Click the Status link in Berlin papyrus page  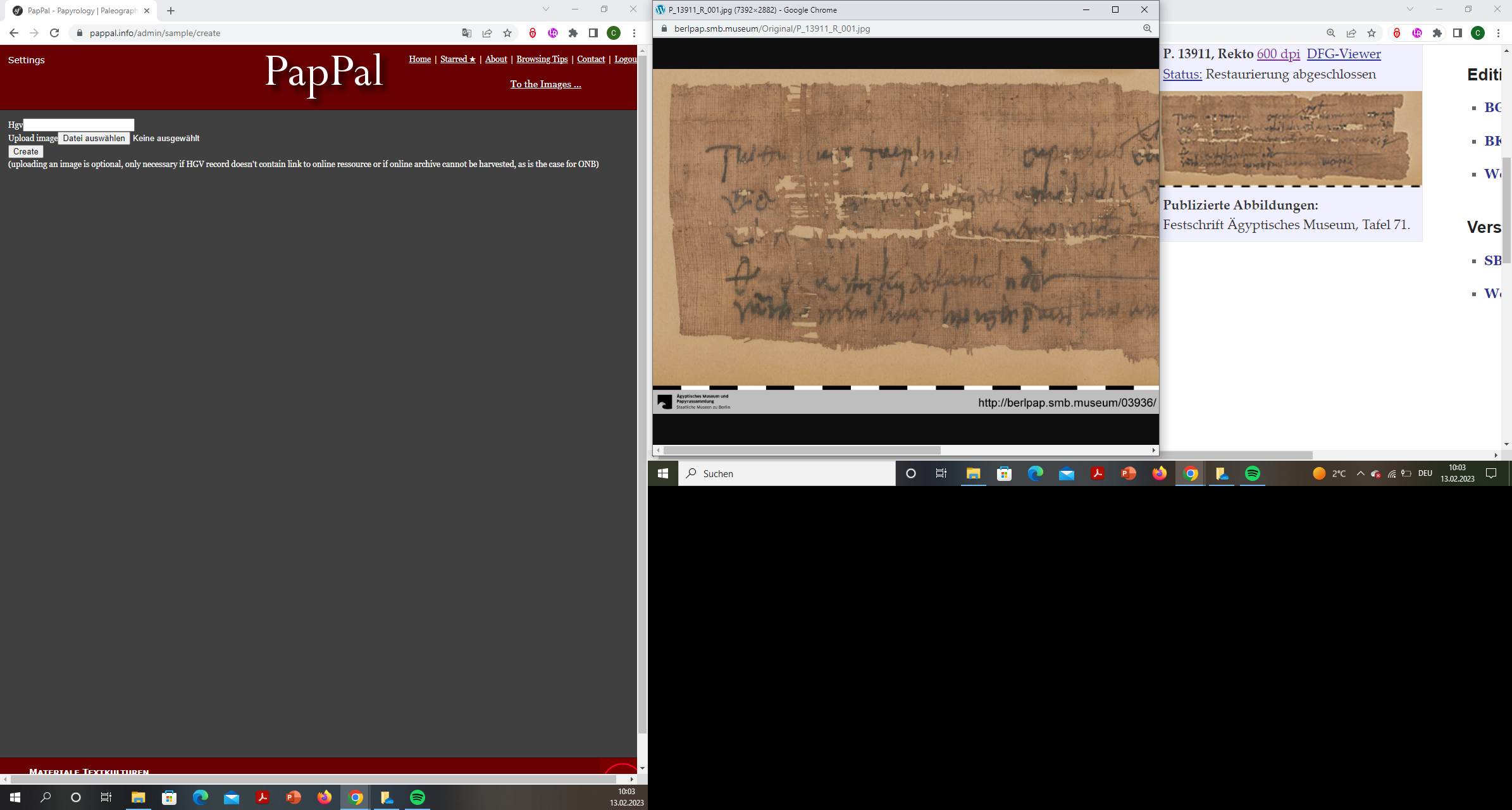pyautogui.click(x=1182, y=74)
